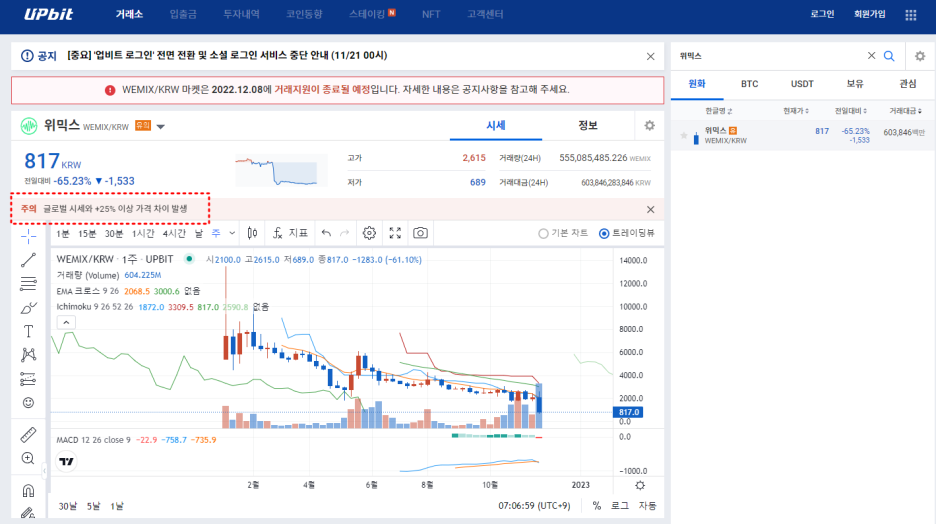Collapse the indicator legend chevron
The width and height of the screenshot is (936, 524).
click(x=66, y=323)
